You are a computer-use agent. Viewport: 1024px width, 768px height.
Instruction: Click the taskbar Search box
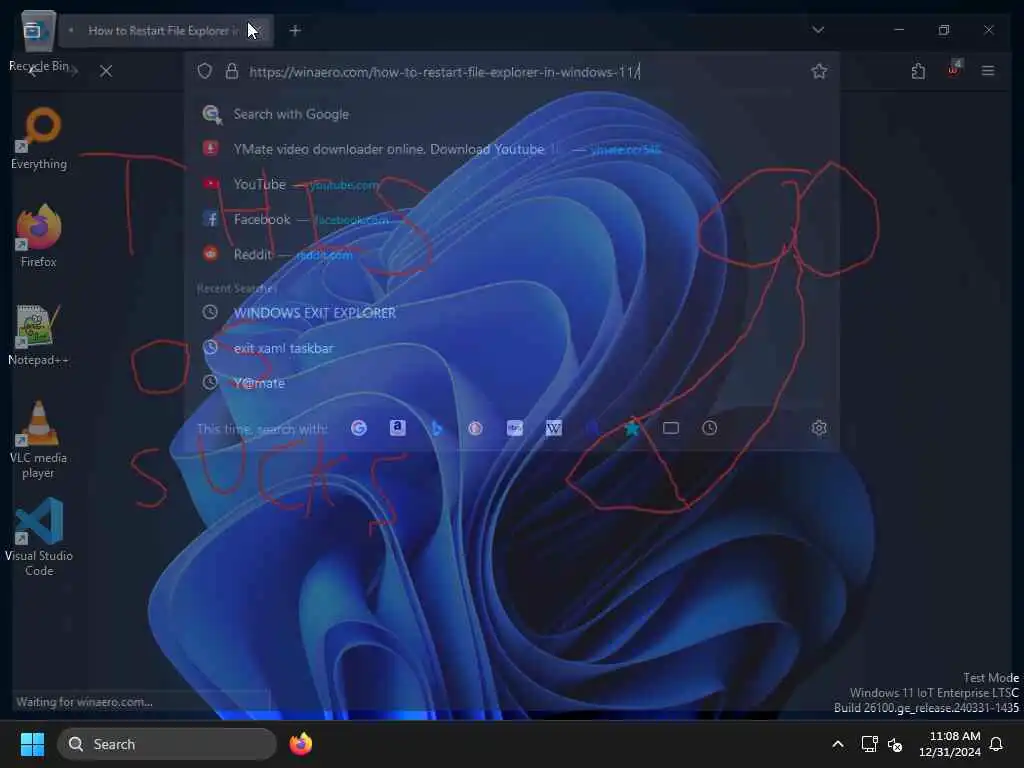167,744
